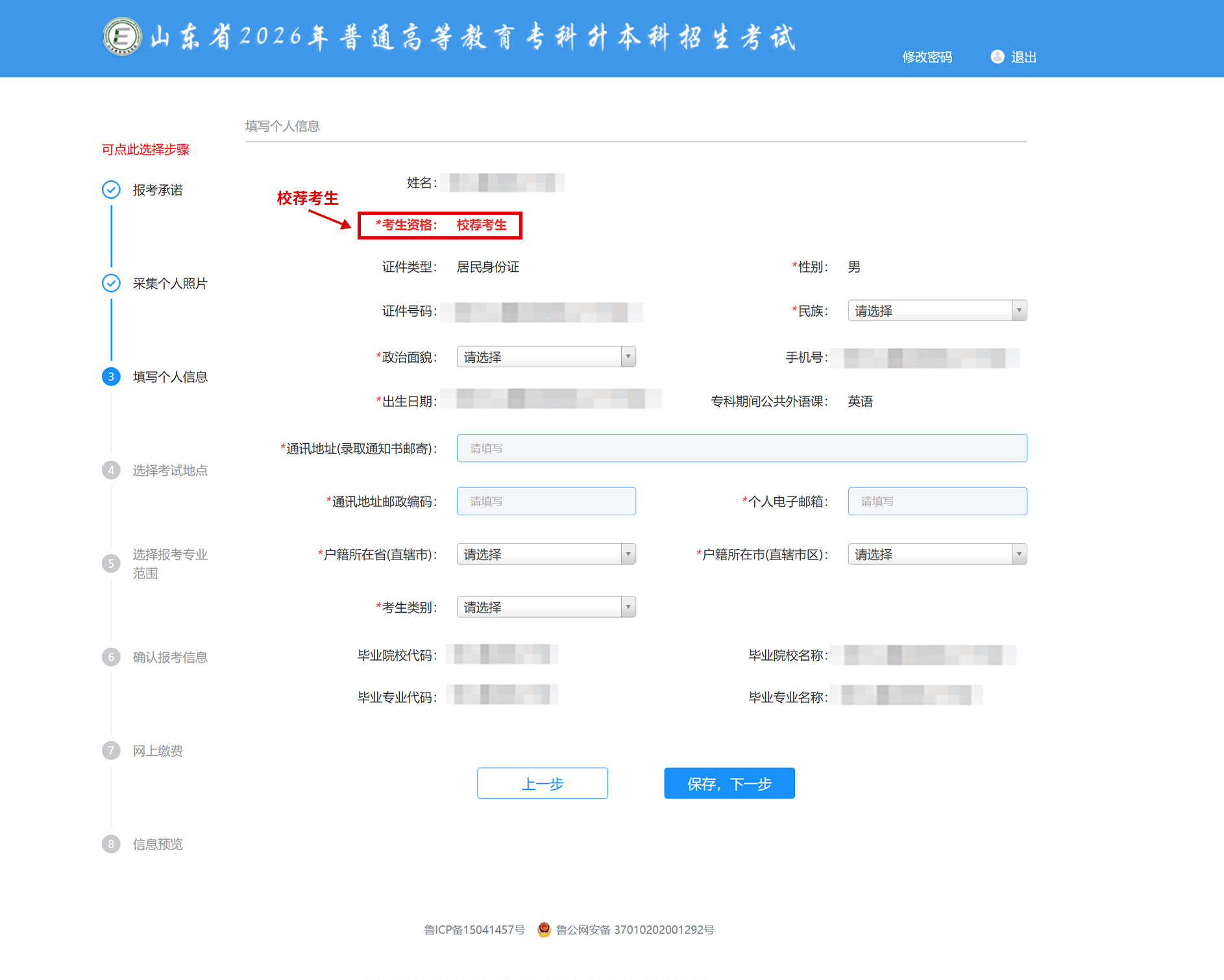1224x980 pixels.
Task: Click the police badge icon in footer
Action: [x=544, y=929]
